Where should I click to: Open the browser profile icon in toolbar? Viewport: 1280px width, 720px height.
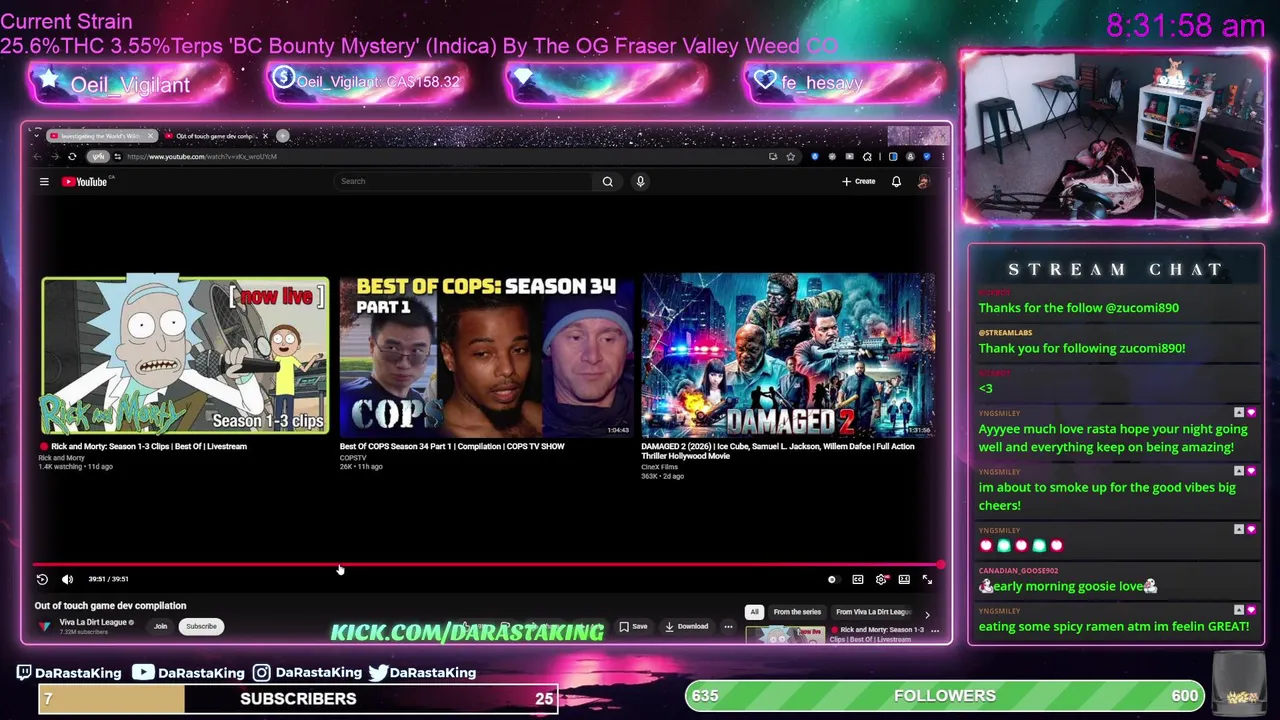[x=910, y=156]
